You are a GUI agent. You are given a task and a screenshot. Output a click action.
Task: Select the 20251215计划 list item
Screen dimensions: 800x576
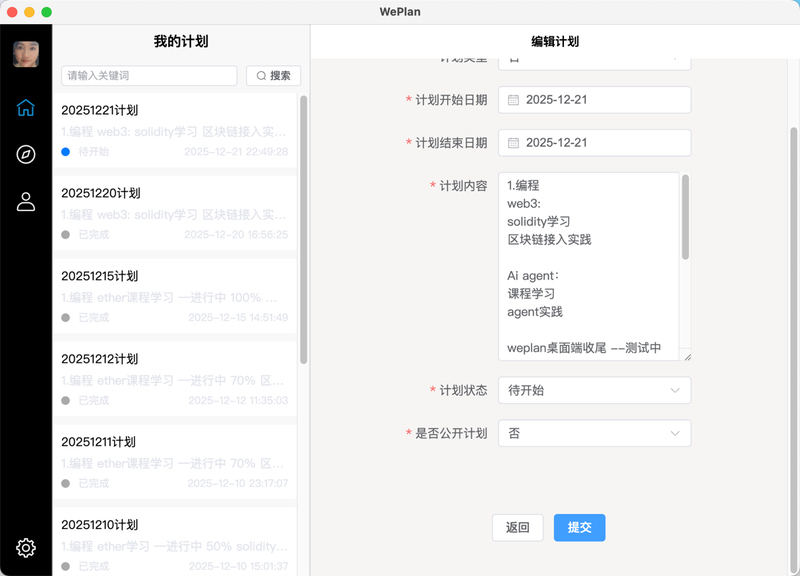tap(175, 297)
